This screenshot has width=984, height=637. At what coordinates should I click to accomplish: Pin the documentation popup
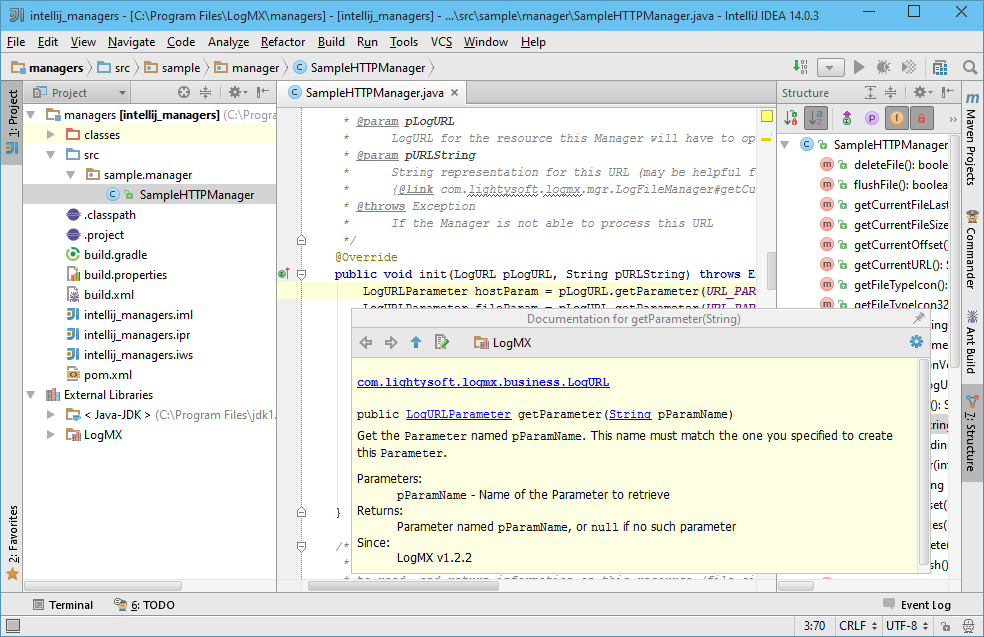(x=919, y=318)
